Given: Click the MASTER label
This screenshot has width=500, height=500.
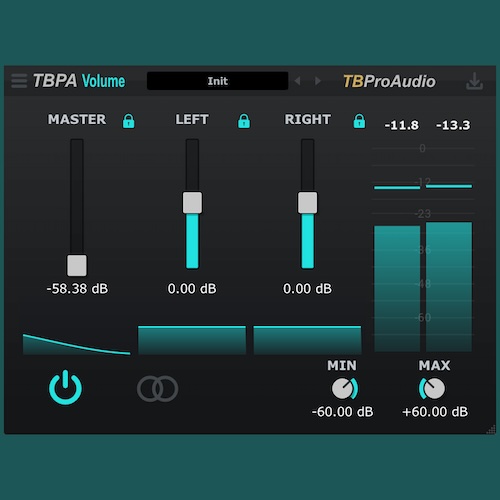Looking at the screenshot, I should pyautogui.click(x=77, y=119).
